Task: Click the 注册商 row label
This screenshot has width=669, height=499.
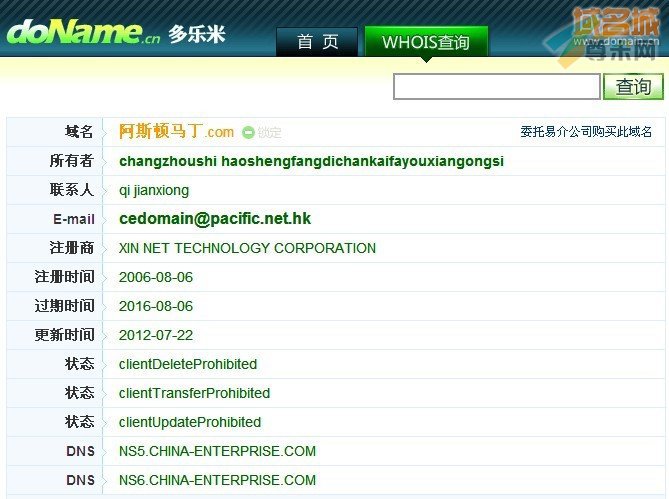Action: pyautogui.click(x=72, y=248)
